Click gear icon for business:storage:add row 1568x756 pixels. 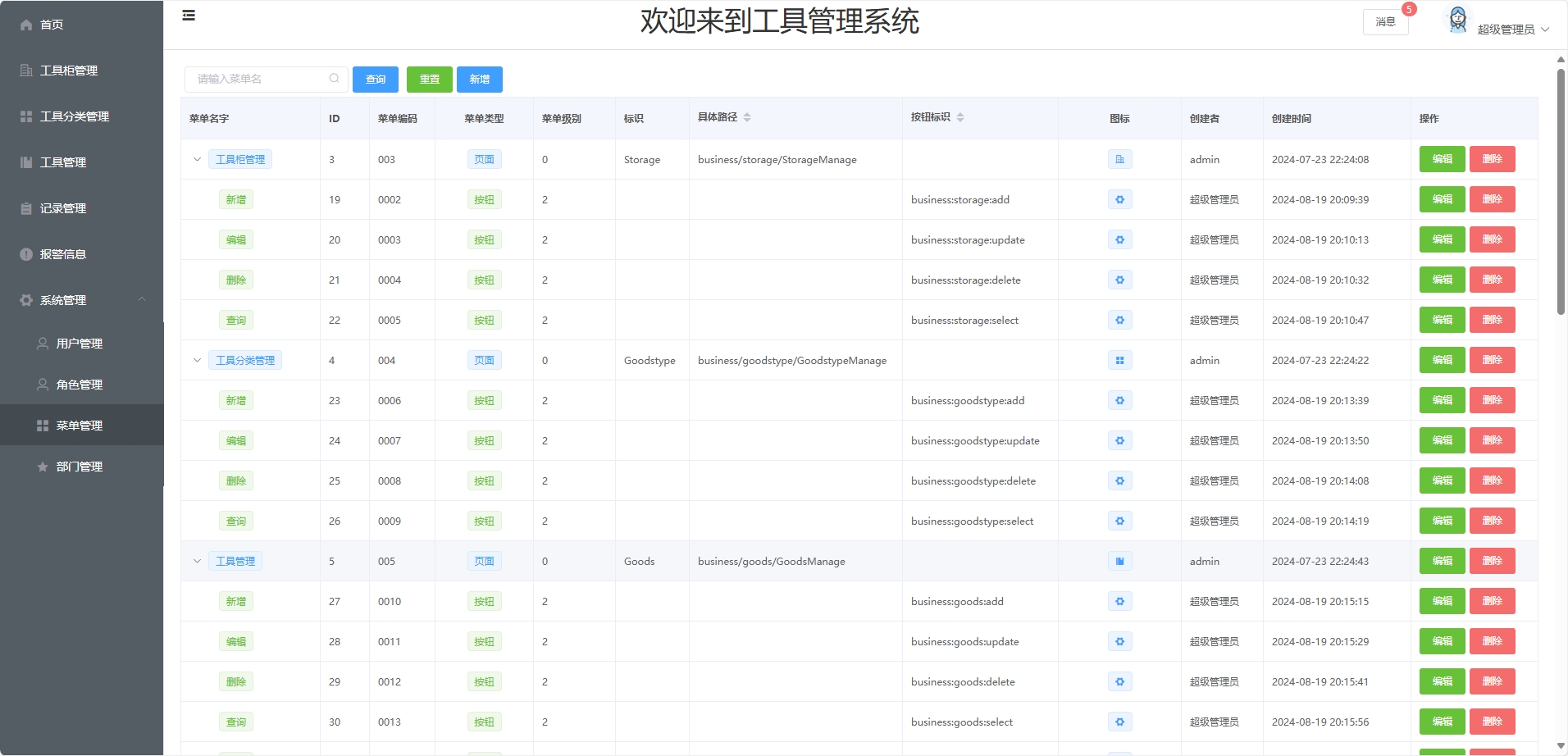pyautogui.click(x=1119, y=200)
